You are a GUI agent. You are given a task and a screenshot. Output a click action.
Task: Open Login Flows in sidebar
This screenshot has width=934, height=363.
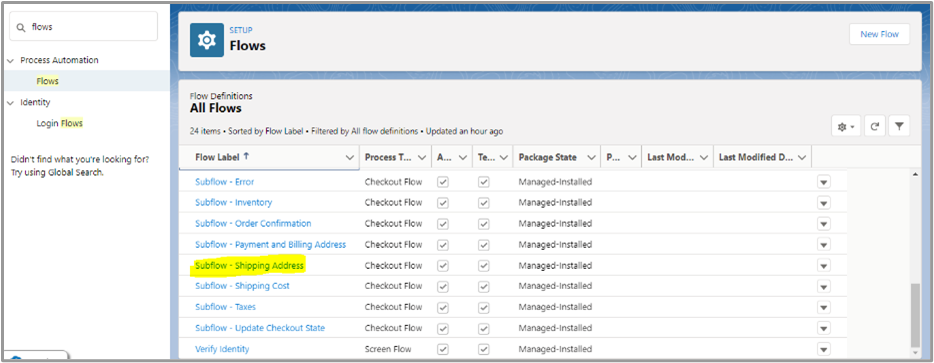(x=60, y=123)
